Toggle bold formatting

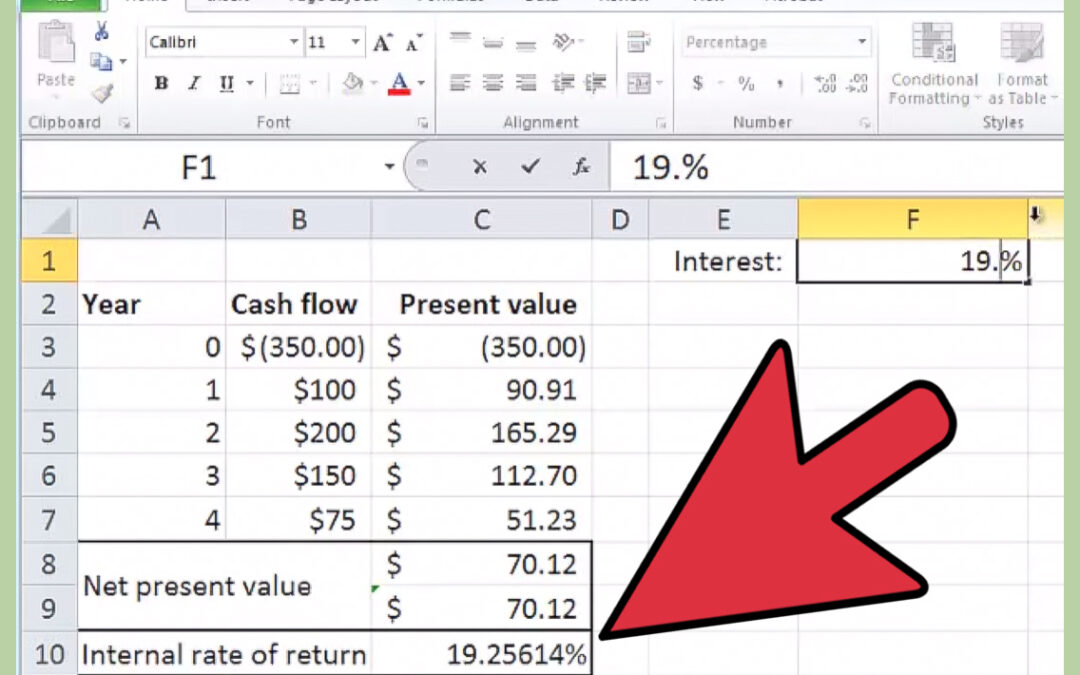161,83
